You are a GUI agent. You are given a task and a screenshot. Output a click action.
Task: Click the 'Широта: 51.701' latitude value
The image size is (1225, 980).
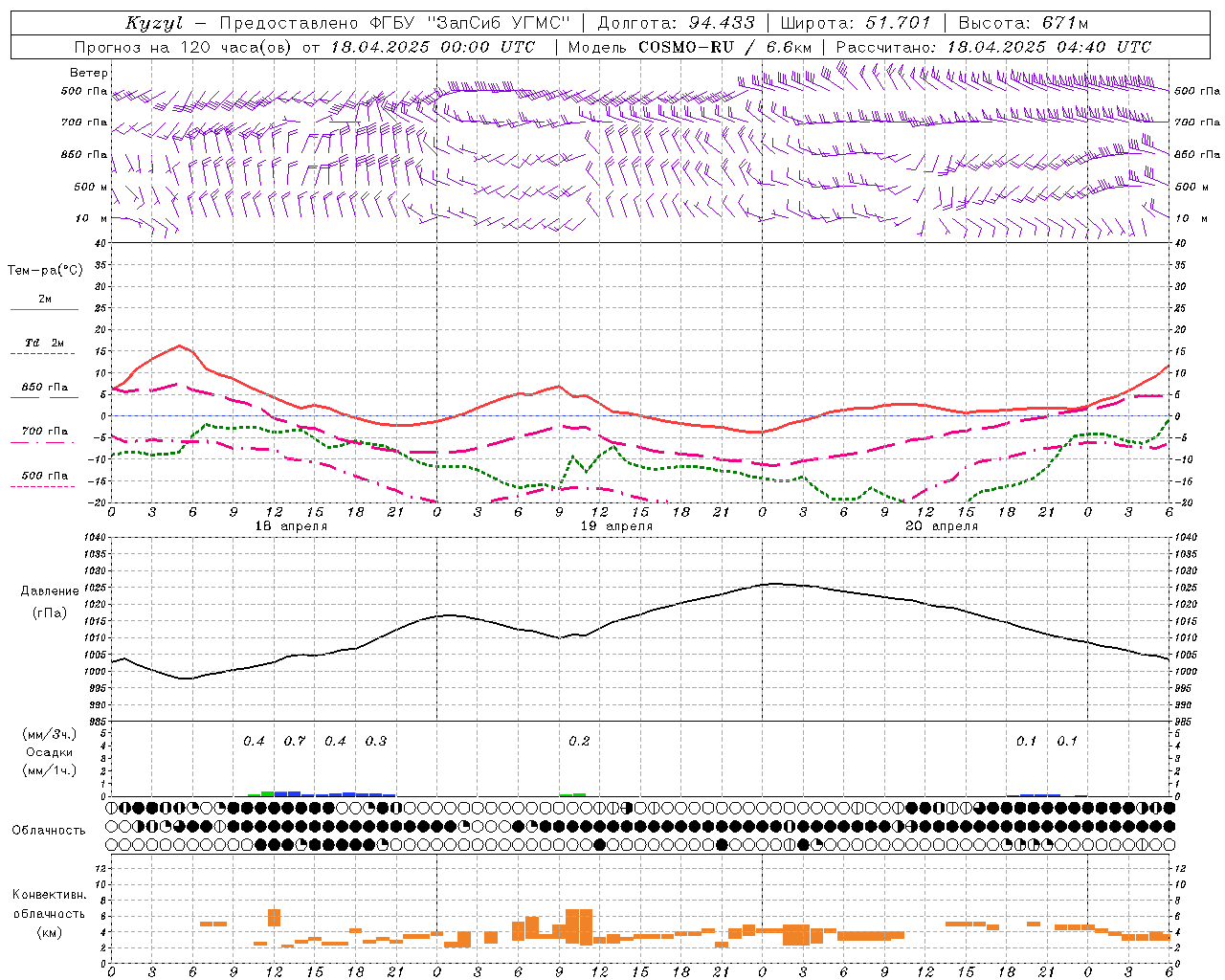click(x=856, y=23)
